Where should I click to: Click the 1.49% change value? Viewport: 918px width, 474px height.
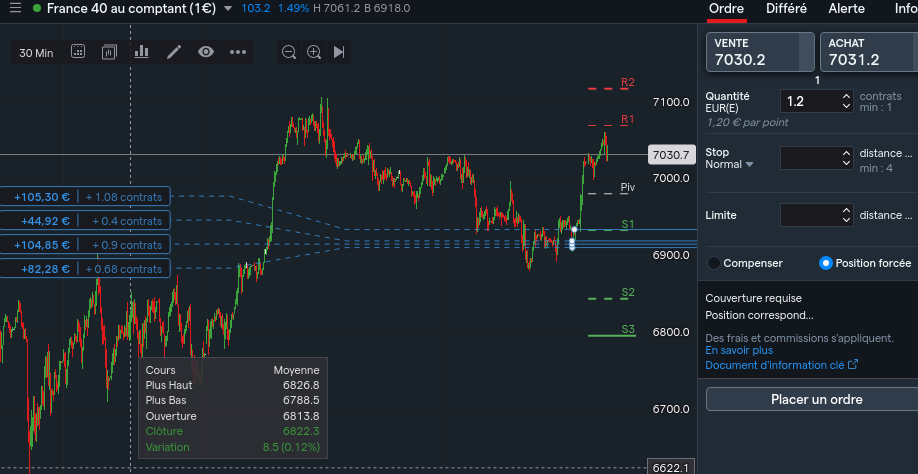293,8
